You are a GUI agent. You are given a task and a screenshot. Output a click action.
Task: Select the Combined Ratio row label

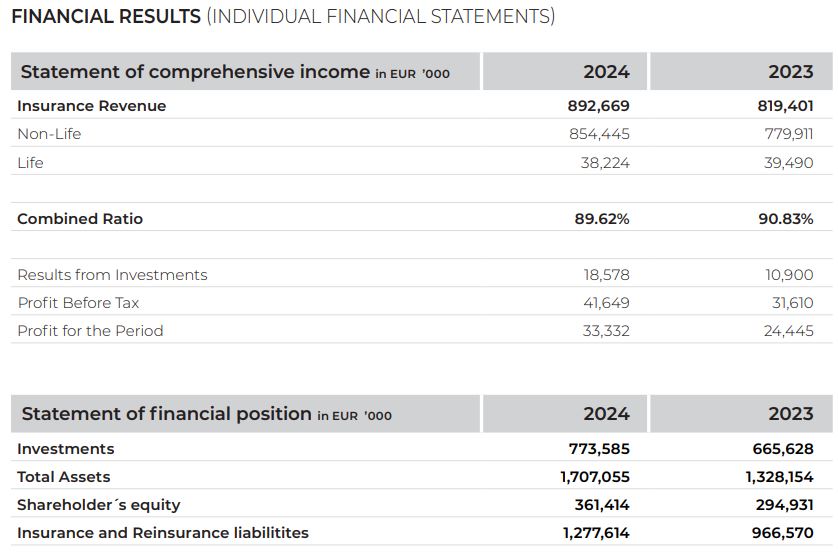click(80, 219)
